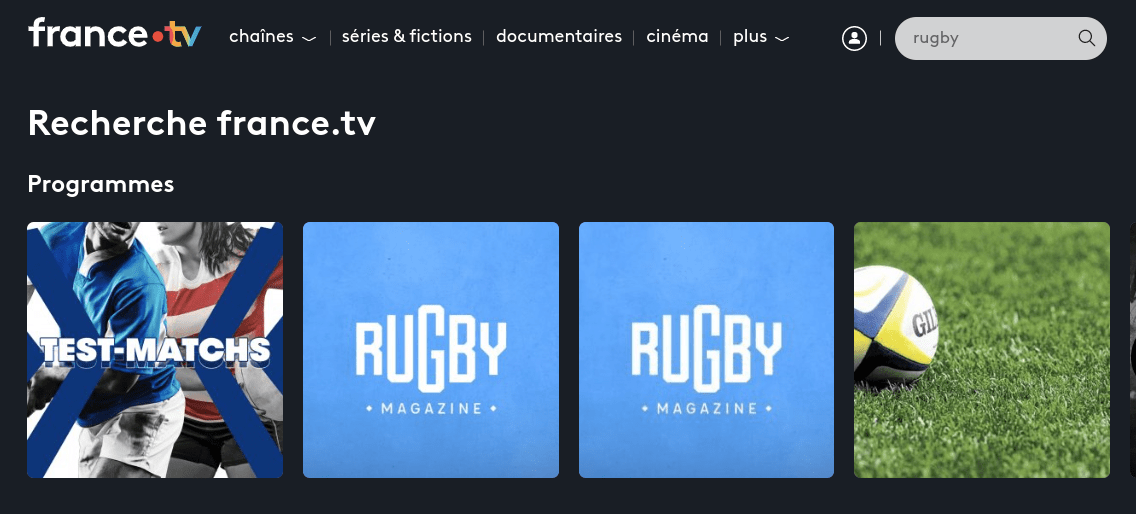The image size is (1136, 514).
Task: Click the TEST-MATCHS lettering on the tile
Action: click(155, 351)
